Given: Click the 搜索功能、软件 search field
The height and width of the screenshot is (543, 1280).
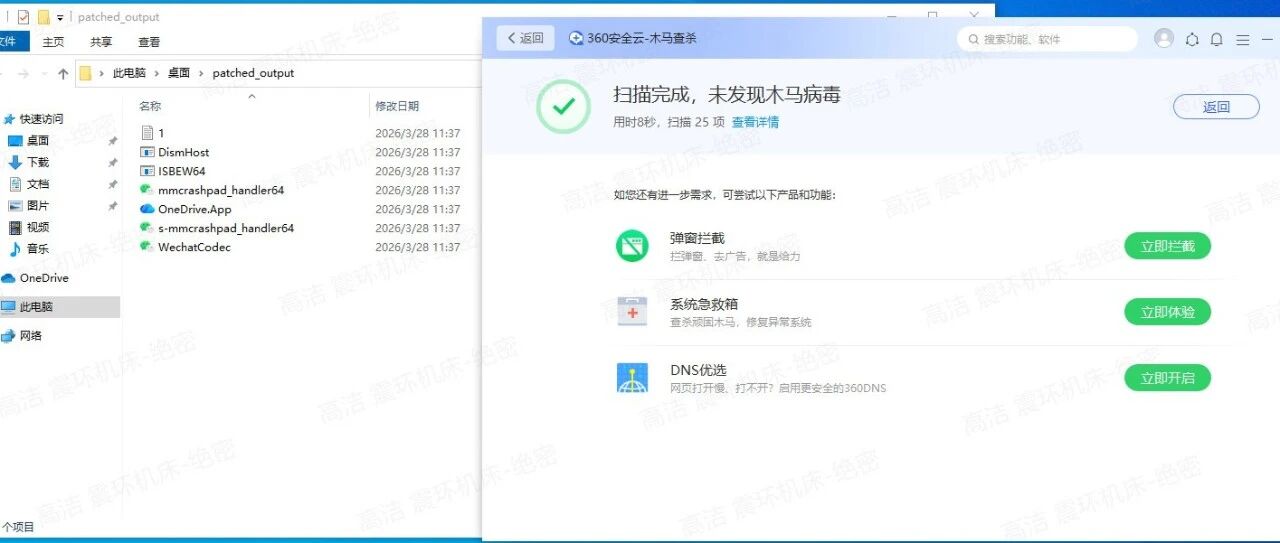Looking at the screenshot, I should (1047, 39).
